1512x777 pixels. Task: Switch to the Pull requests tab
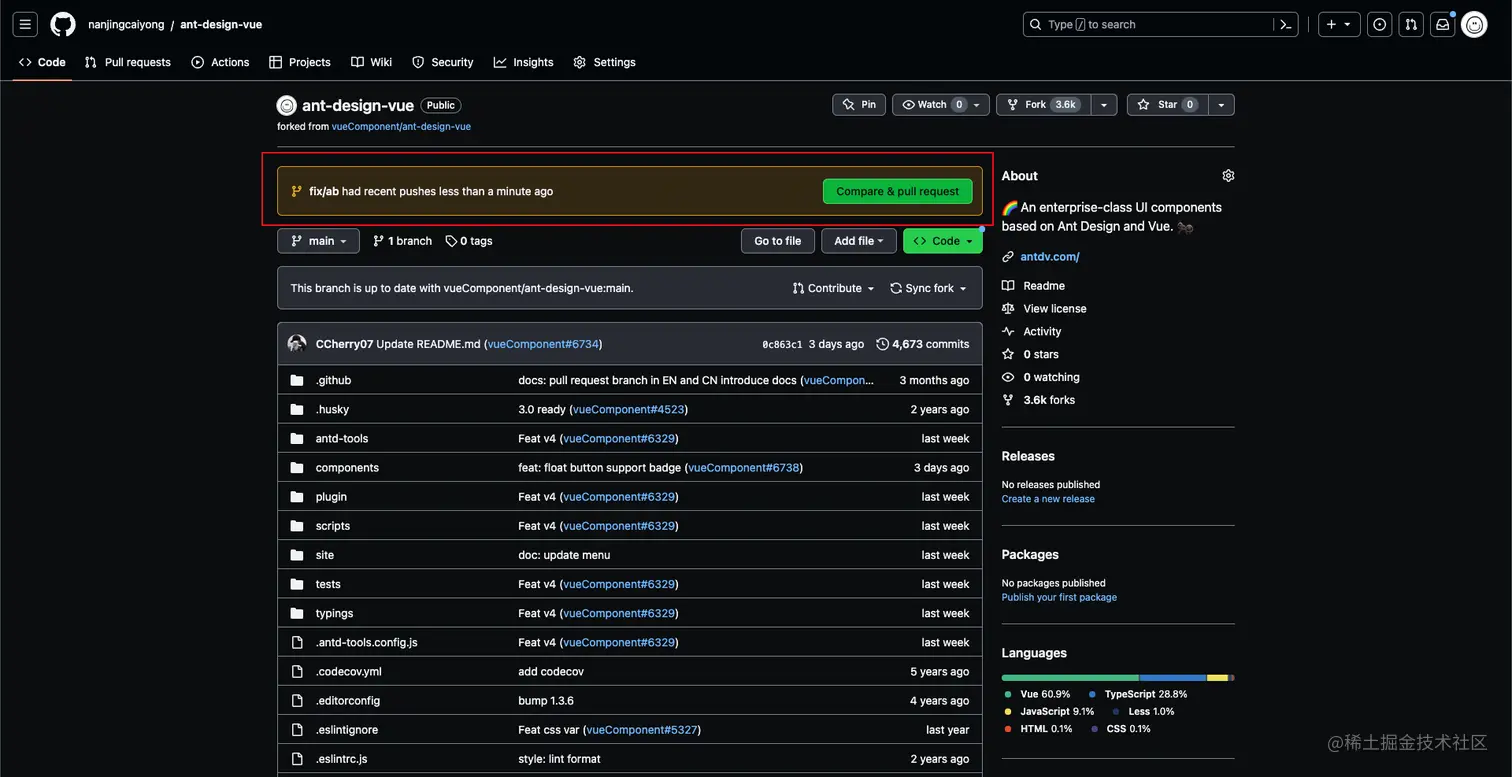pos(128,62)
